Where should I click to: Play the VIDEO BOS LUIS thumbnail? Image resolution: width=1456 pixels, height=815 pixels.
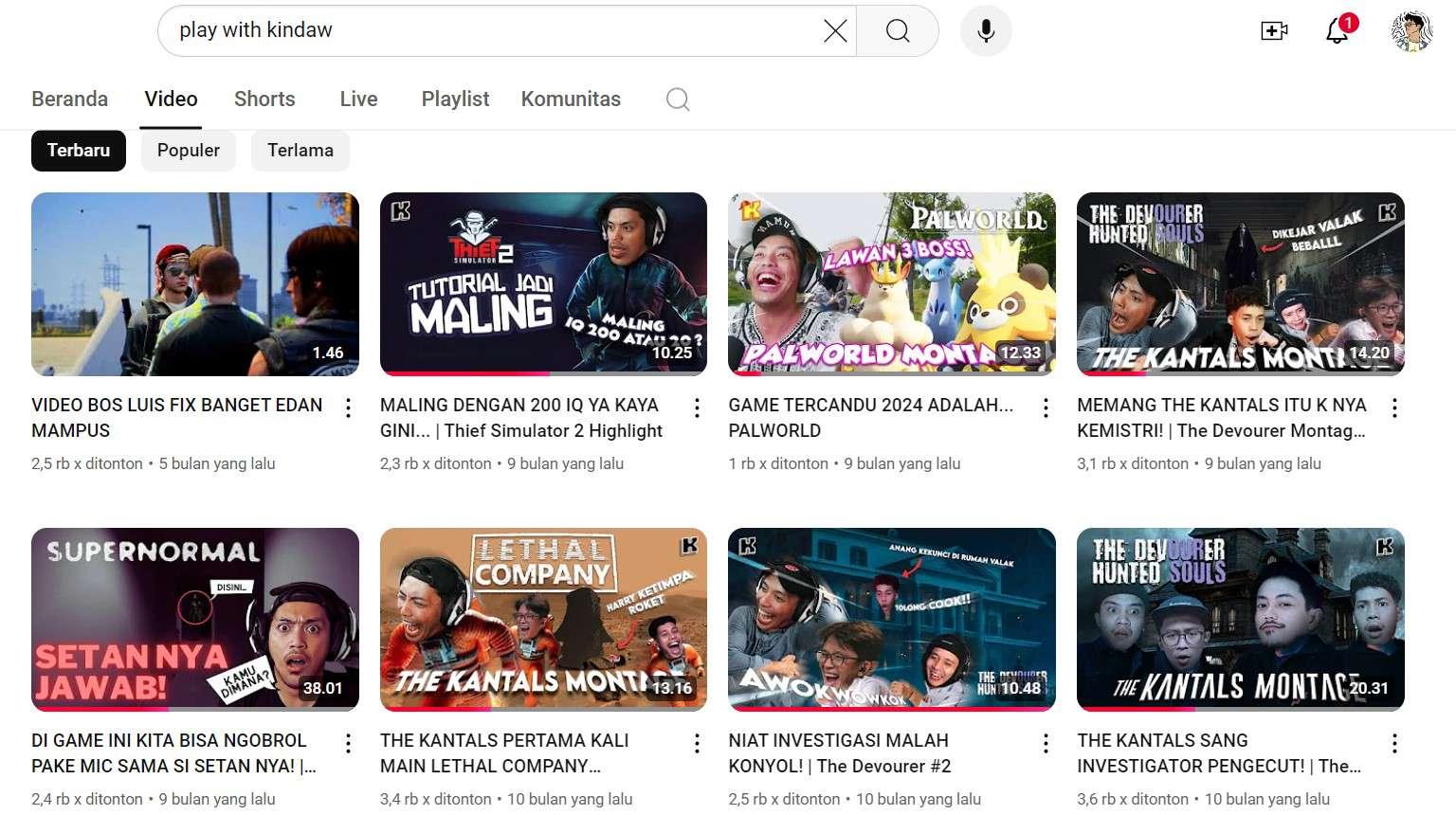click(x=195, y=284)
